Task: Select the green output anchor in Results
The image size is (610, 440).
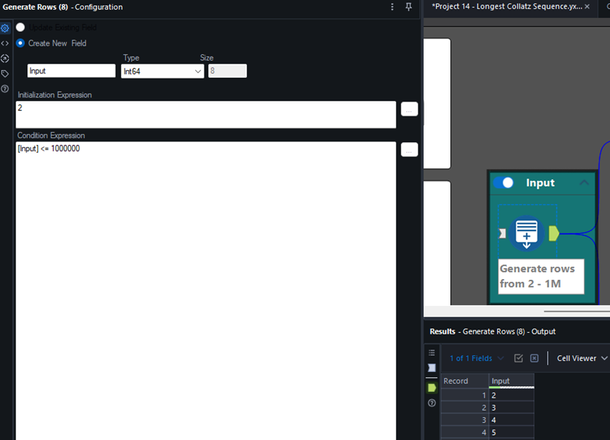Action: (x=432, y=388)
